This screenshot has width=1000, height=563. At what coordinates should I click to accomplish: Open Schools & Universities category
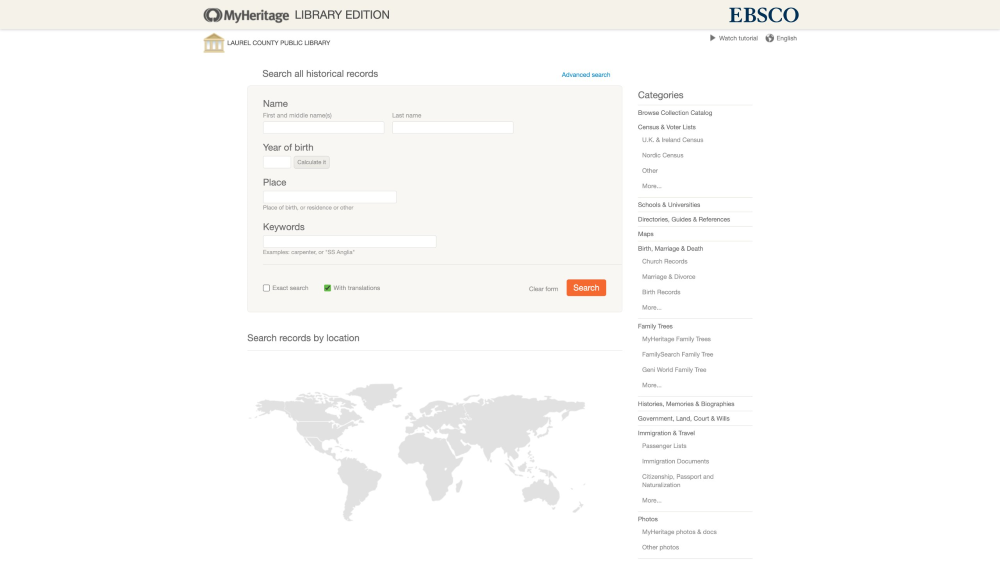click(668, 205)
